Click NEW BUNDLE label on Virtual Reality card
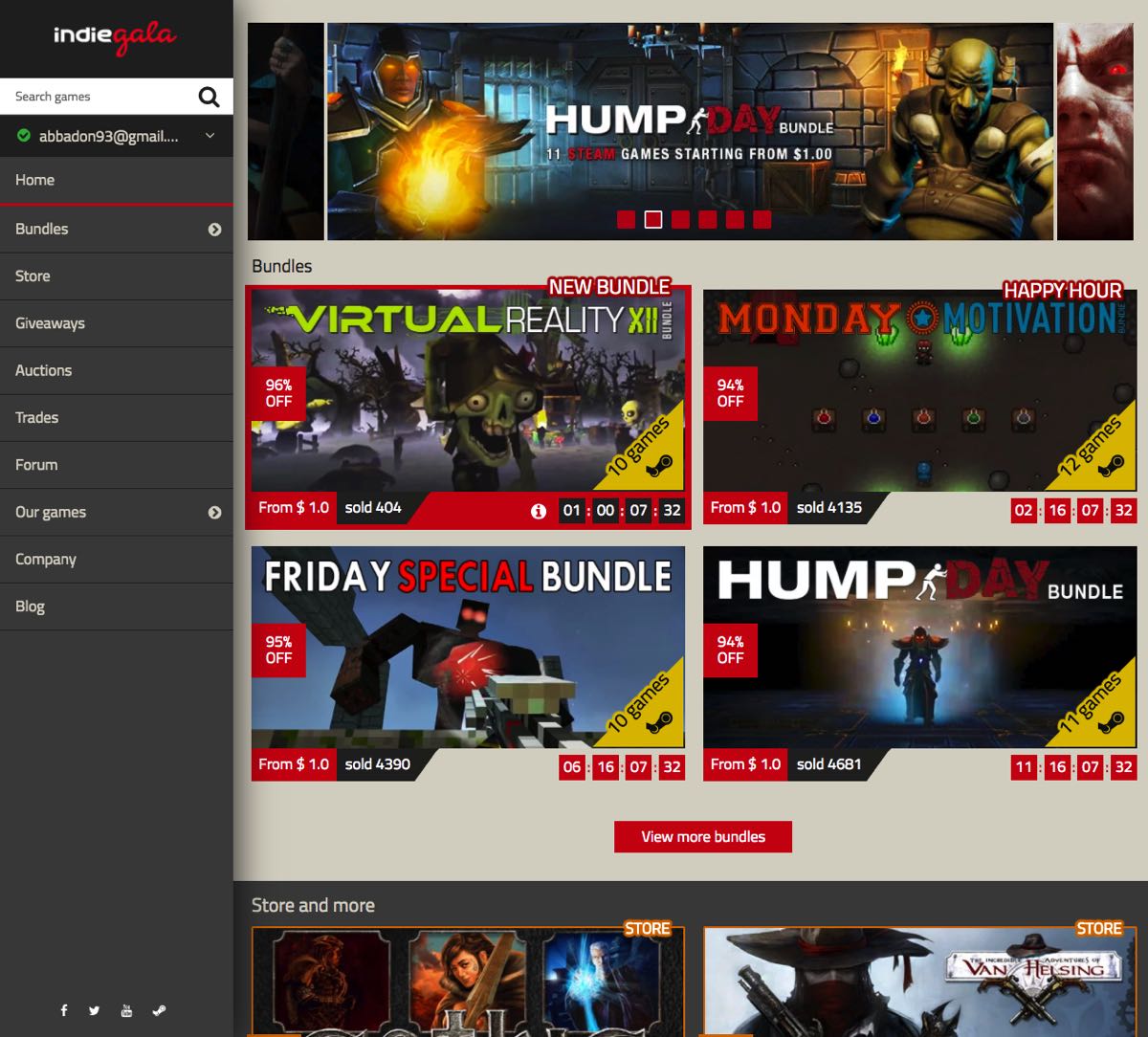The image size is (1148, 1037). pyautogui.click(x=609, y=287)
